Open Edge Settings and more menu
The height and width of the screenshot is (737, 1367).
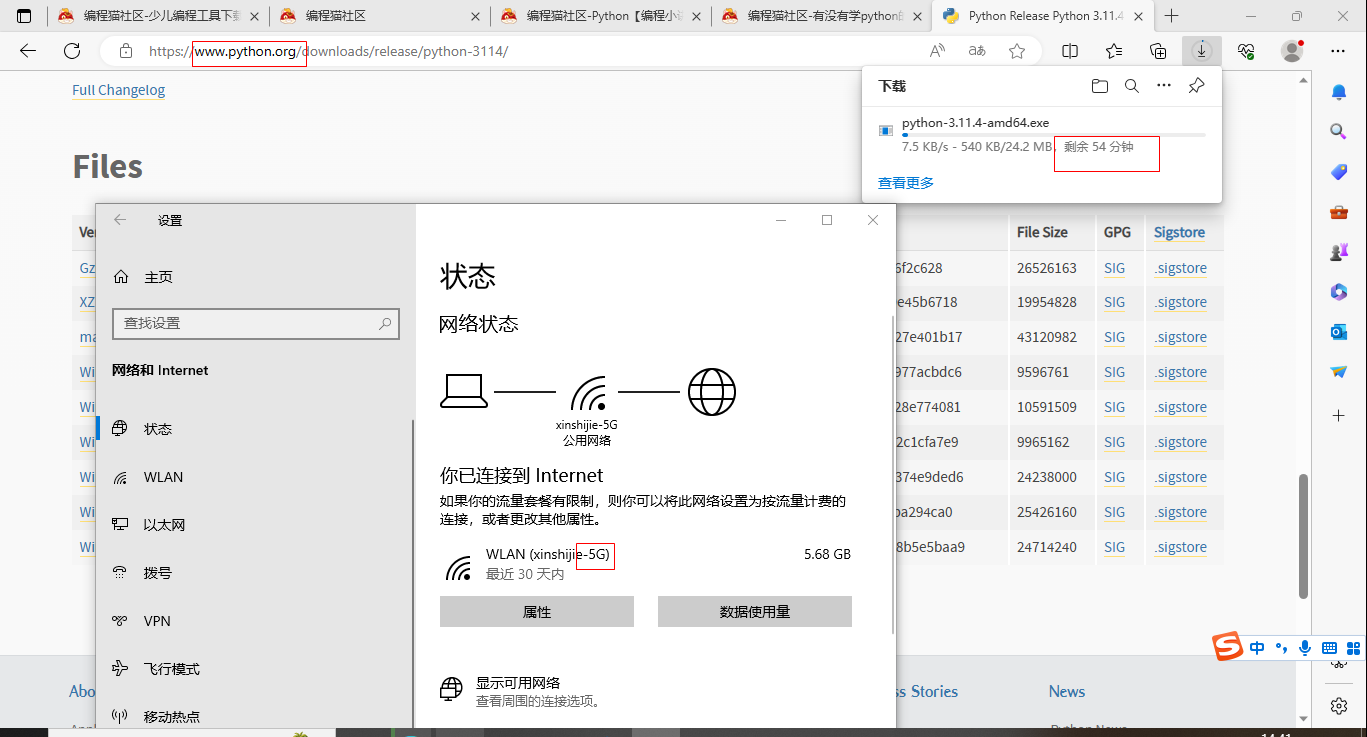1338,51
